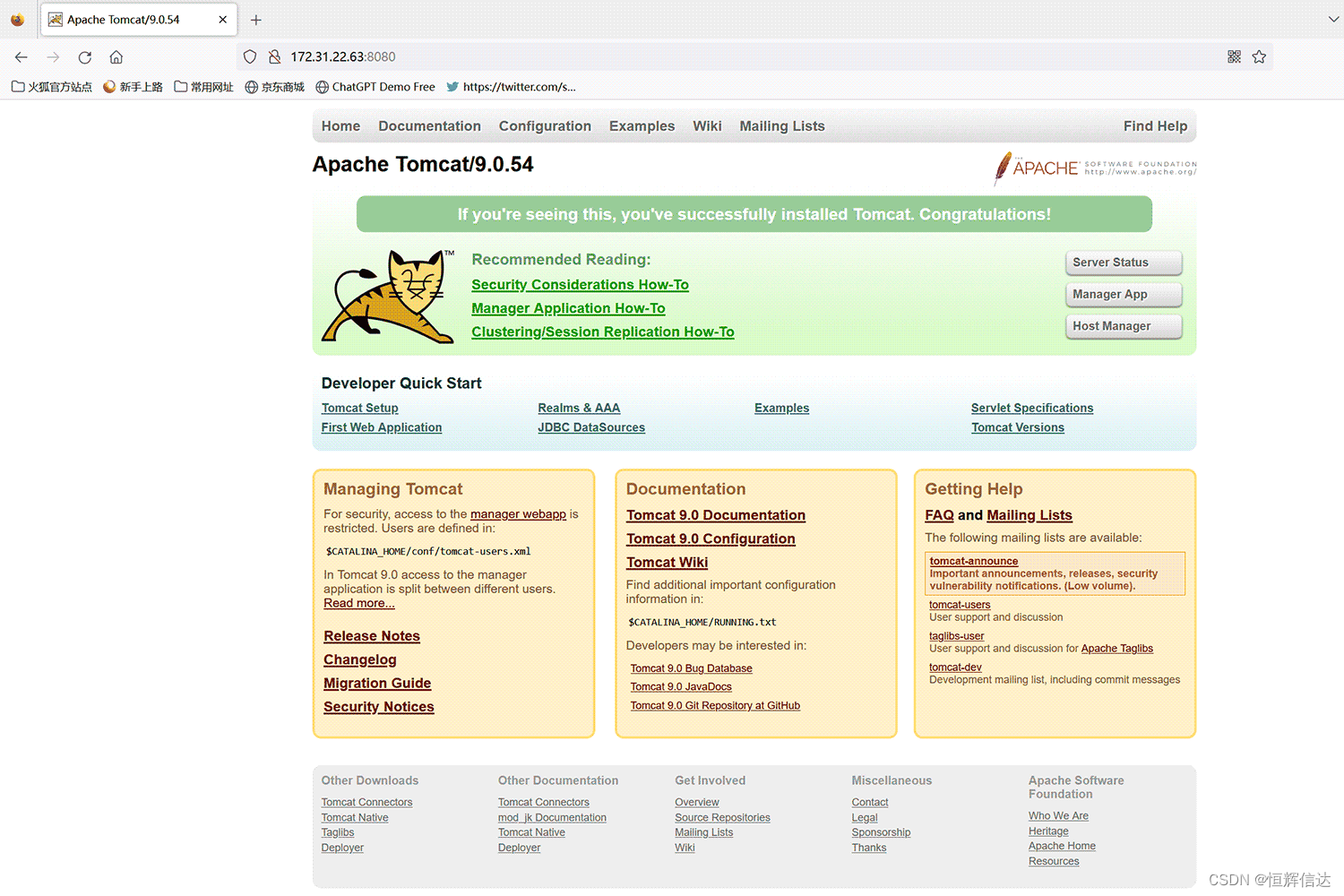Click the Manager App button
The image size is (1344, 896).
(1124, 294)
